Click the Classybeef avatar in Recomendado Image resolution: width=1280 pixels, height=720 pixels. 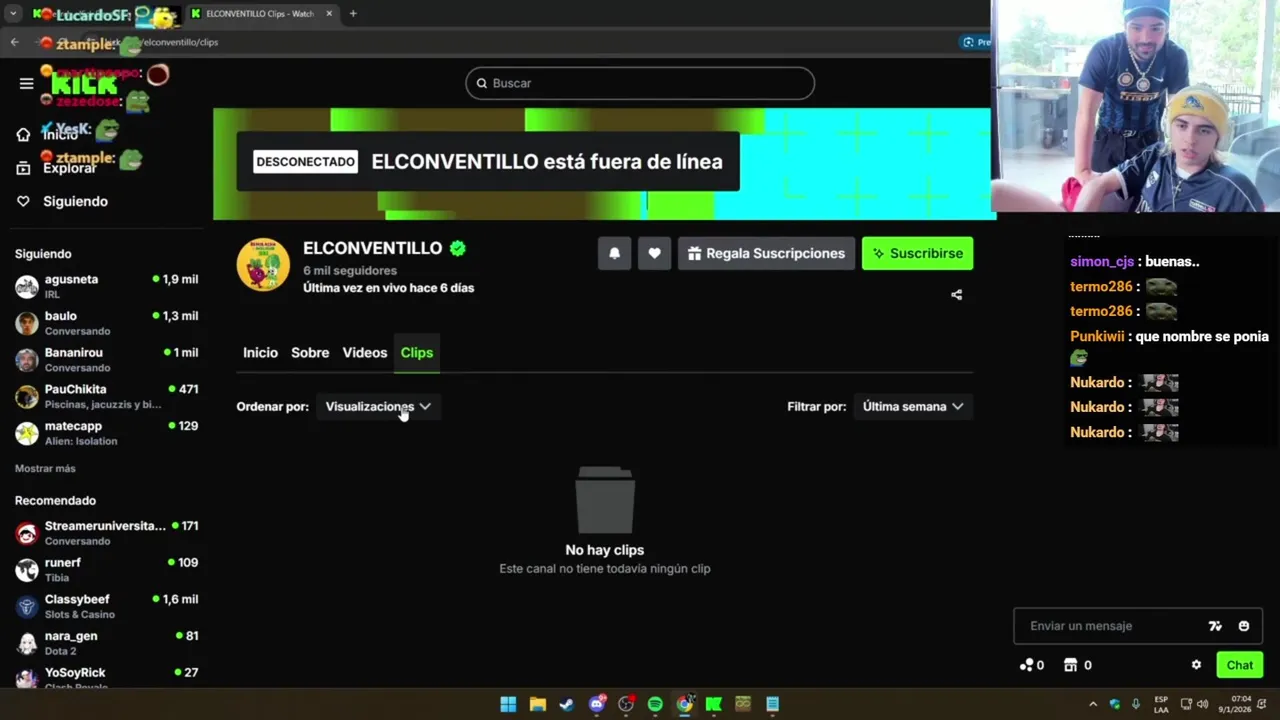[x=27, y=607]
